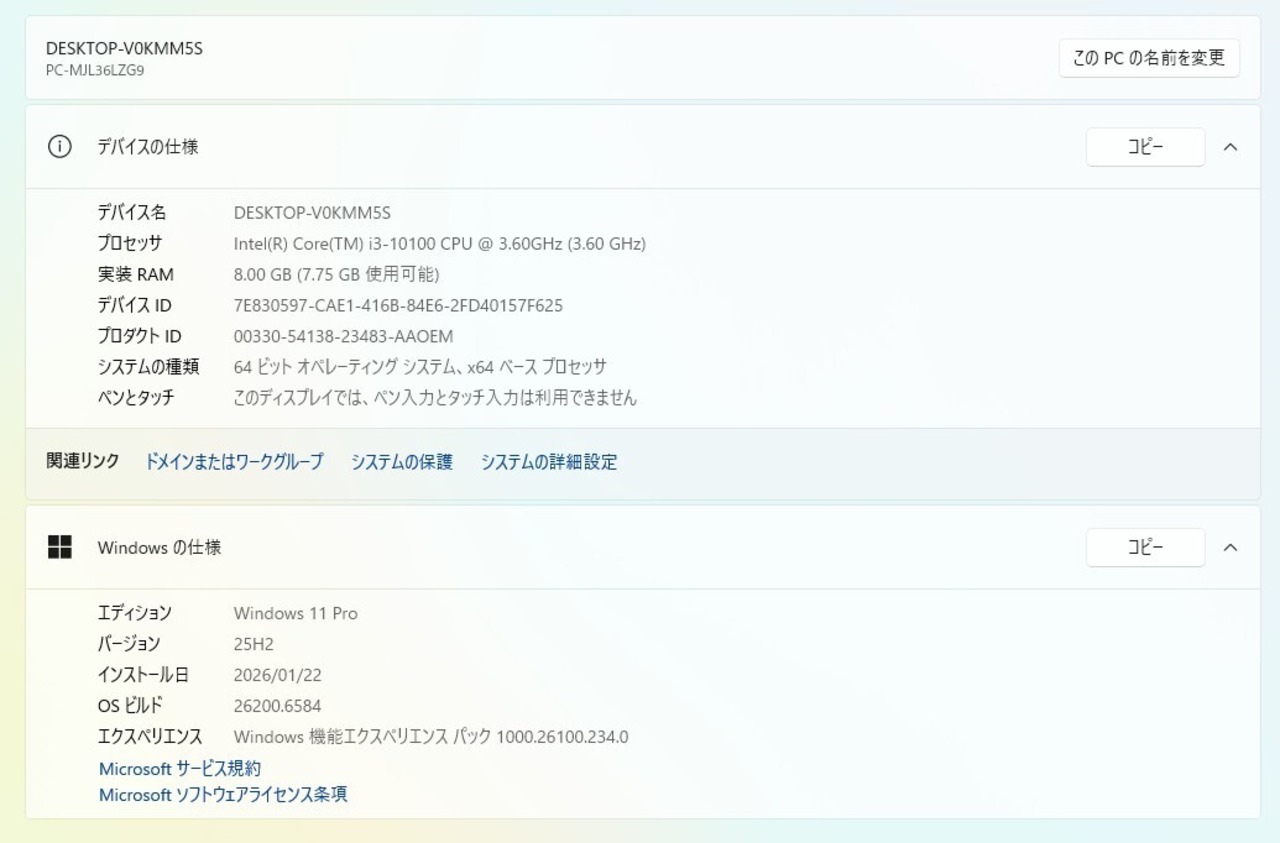Select the edition value Windows 11 Pro
This screenshot has width=1280, height=843.
(296, 613)
